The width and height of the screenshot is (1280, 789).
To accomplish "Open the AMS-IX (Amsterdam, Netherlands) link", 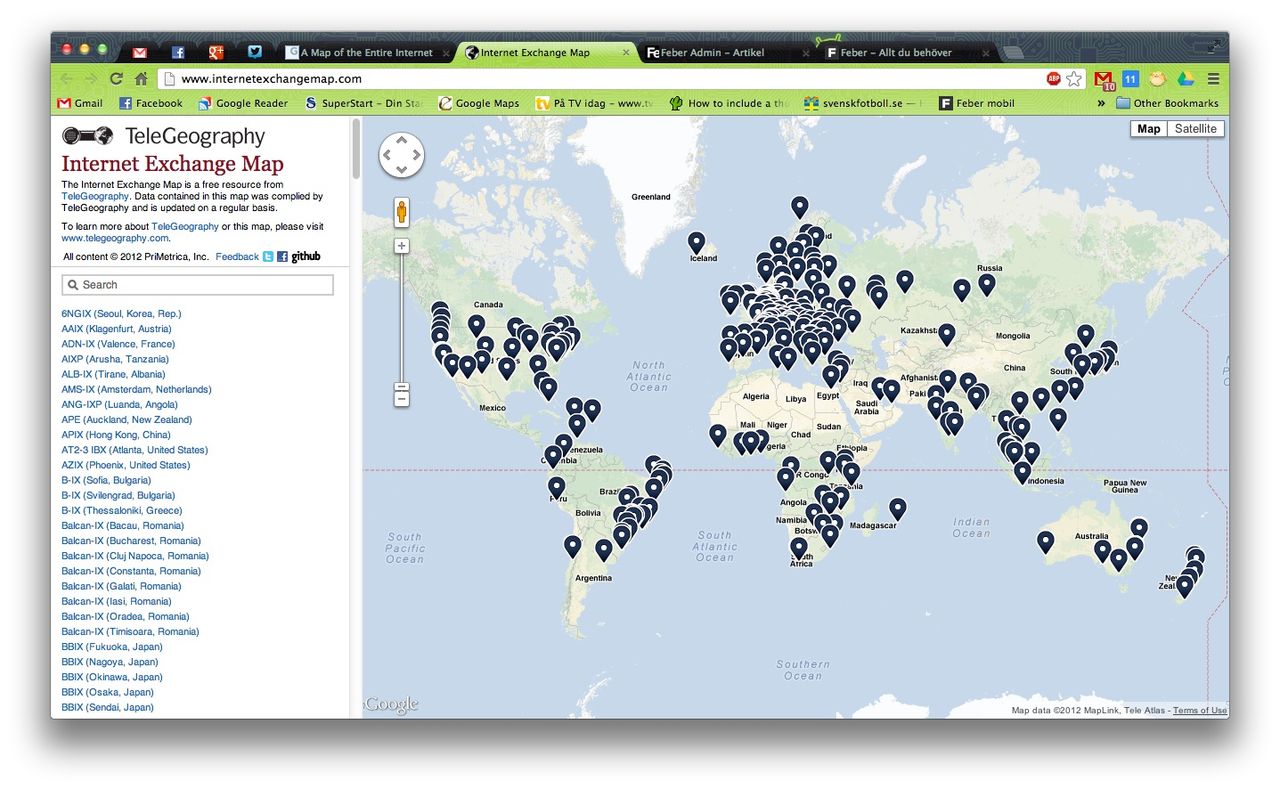I will click(136, 389).
